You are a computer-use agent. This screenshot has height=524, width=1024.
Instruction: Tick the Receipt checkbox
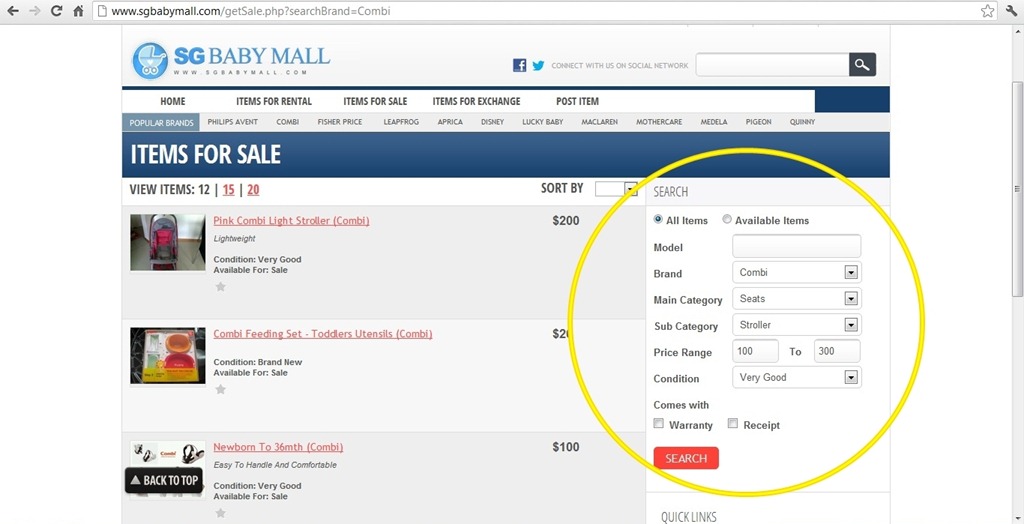(733, 424)
